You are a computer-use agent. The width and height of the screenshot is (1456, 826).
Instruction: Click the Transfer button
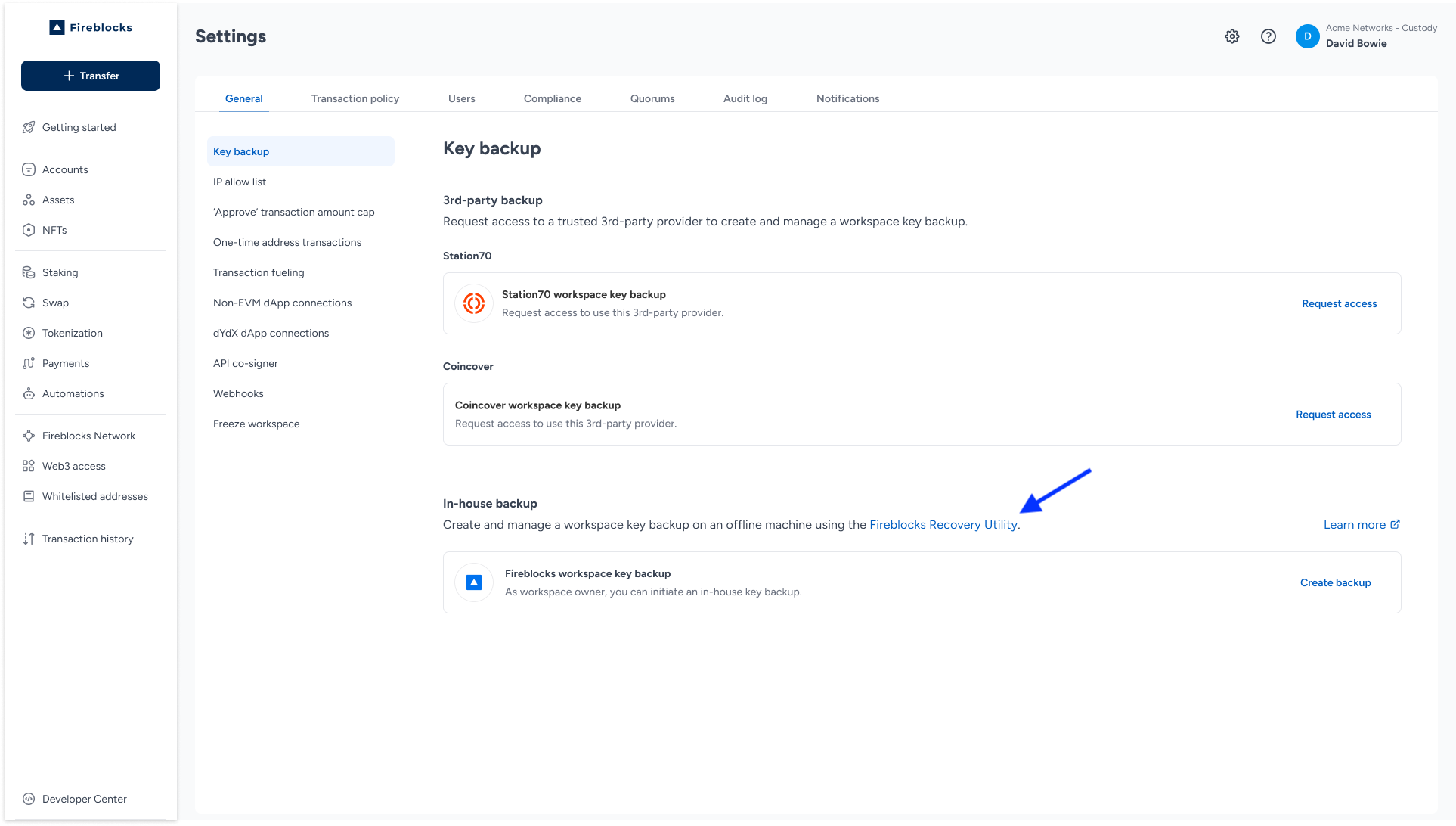tap(91, 76)
